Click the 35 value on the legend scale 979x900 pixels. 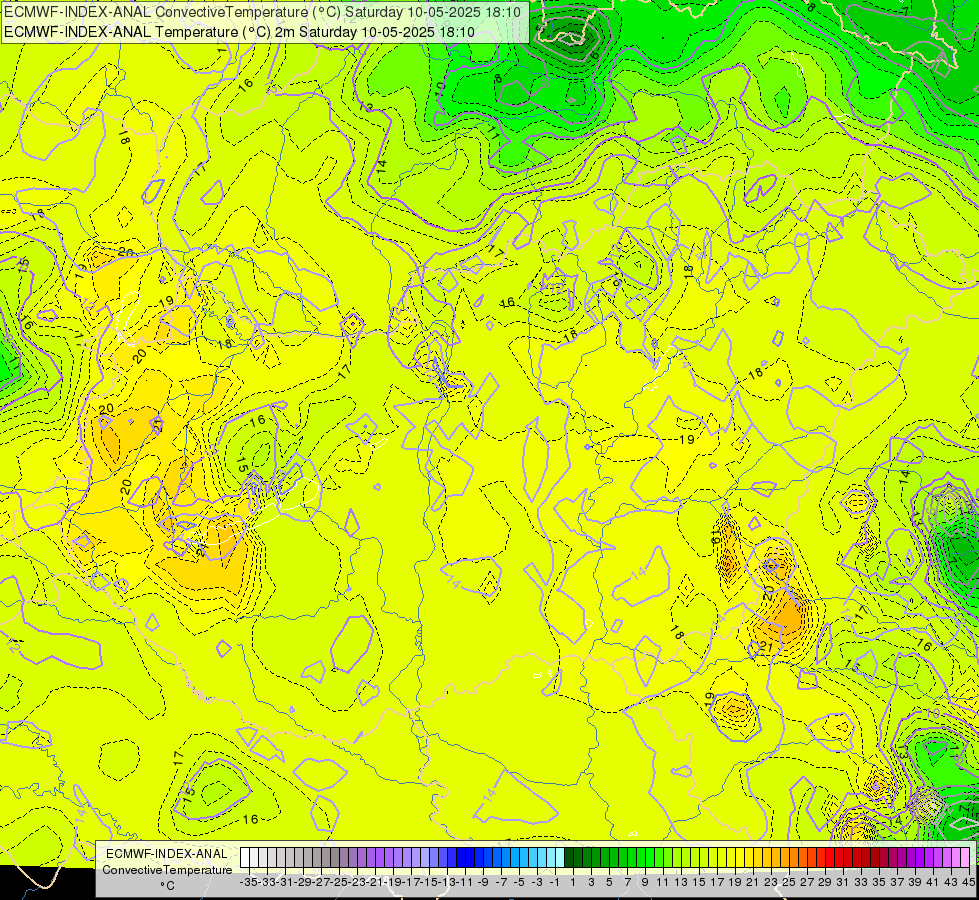click(878, 882)
